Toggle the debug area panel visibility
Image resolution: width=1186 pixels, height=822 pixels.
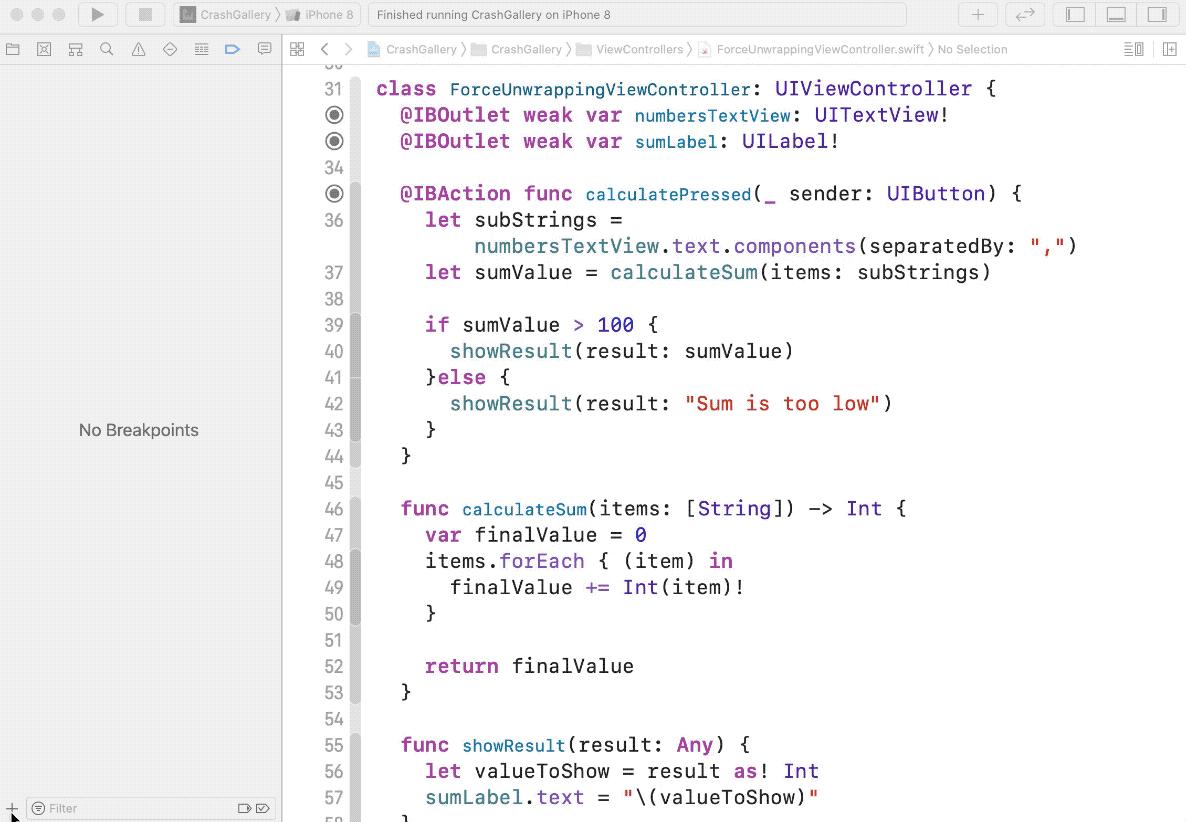point(1116,14)
